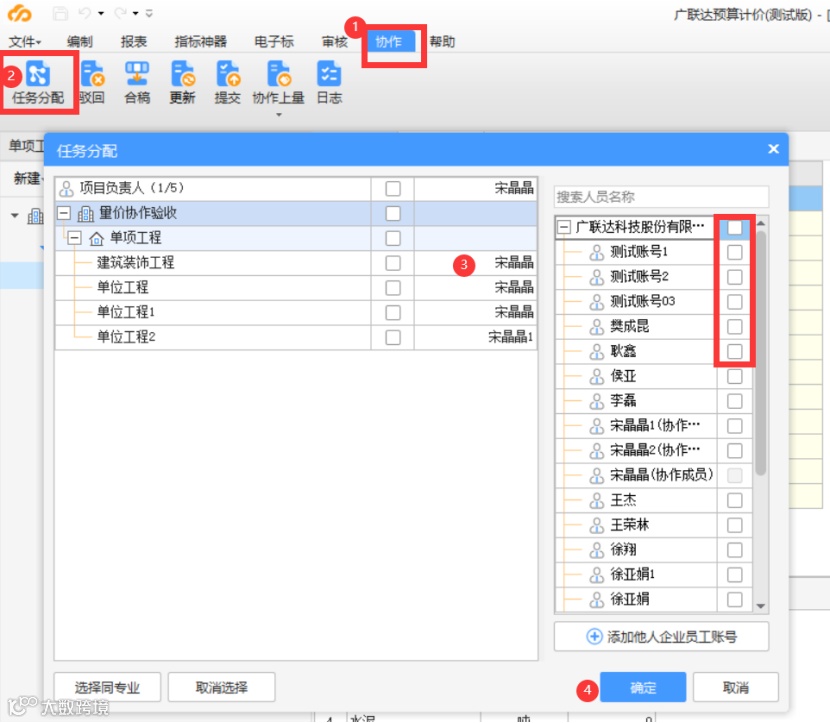Open the undo history dropdown arrow
830x723 pixels.
click(101, 13)
